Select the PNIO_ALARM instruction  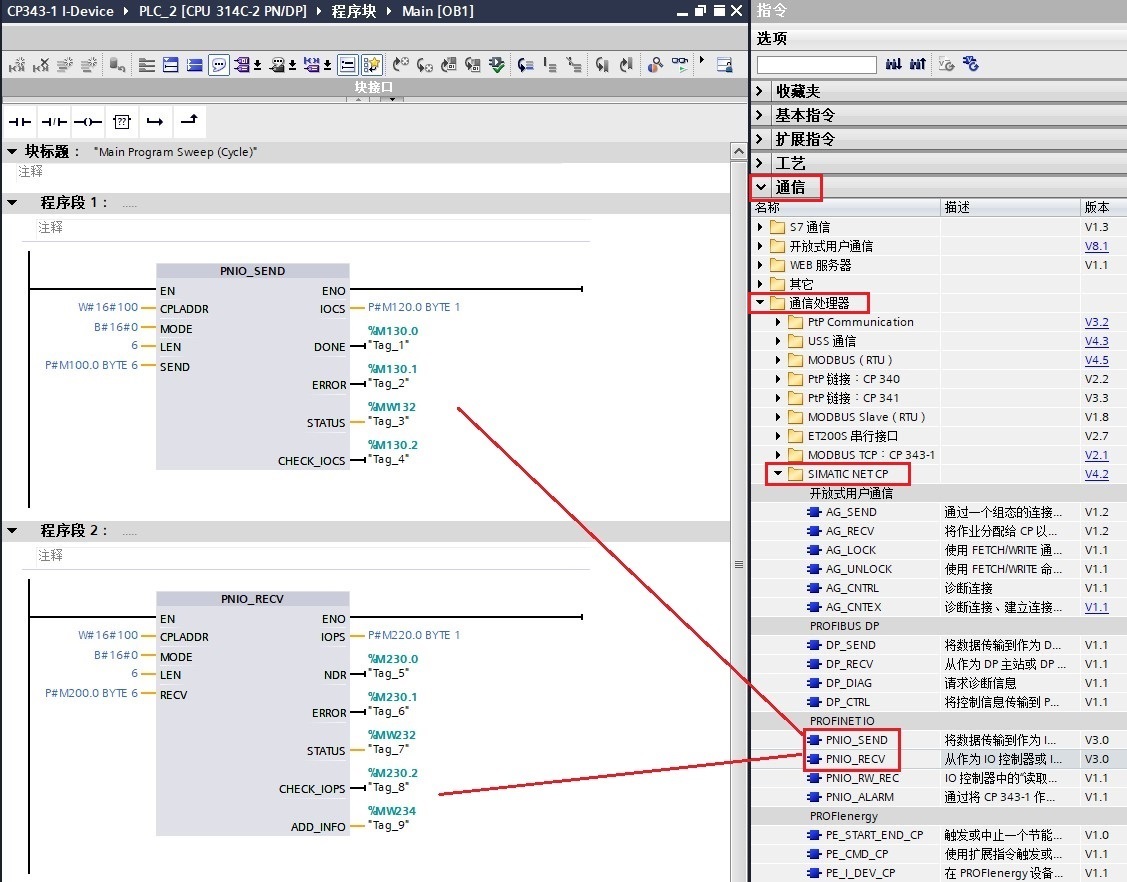(860, 796)
